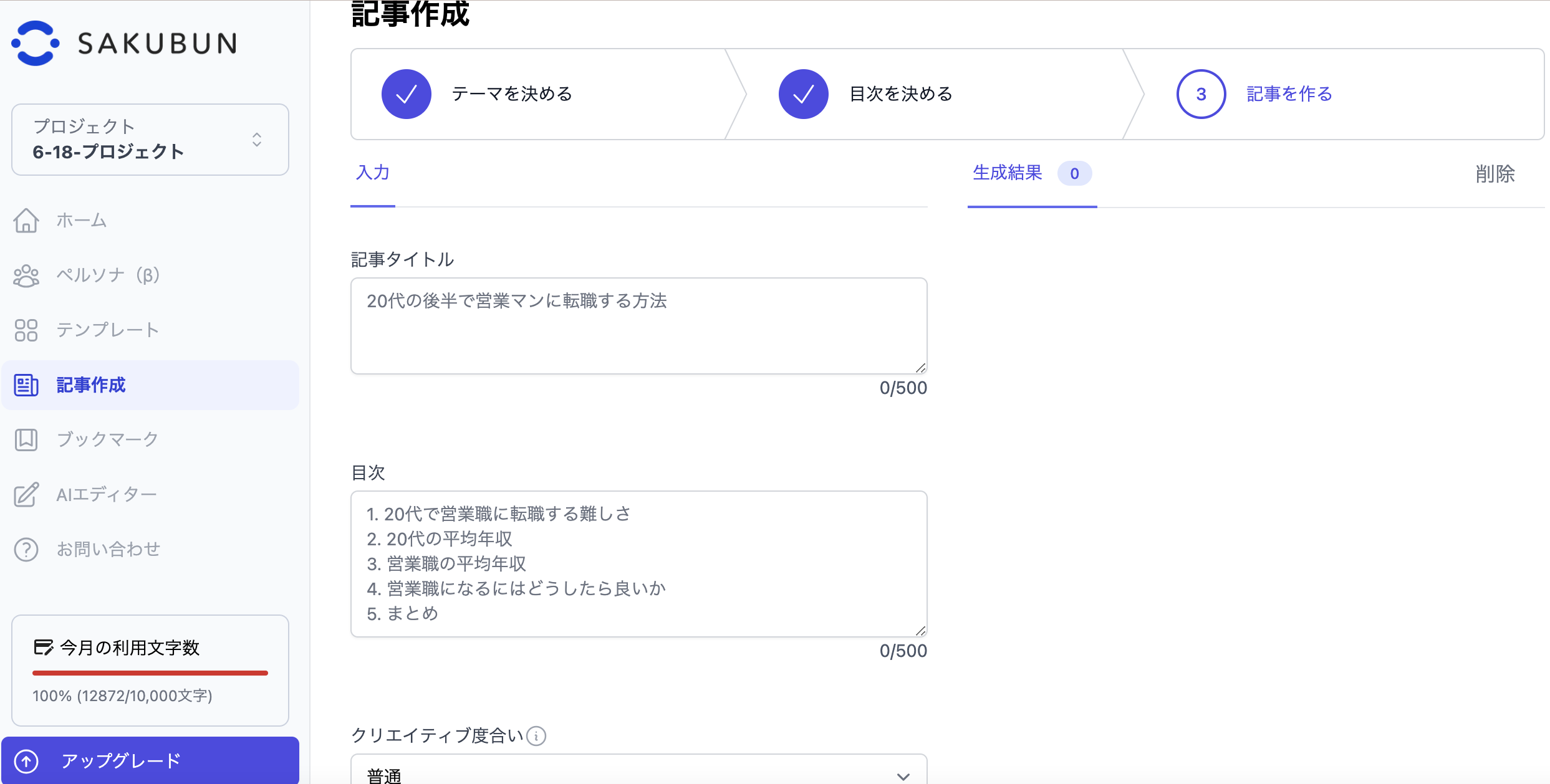Screen dimensions: 1550x784
Task: Click into the 記事タイトル text field
Action: click(x=638, y=325)
